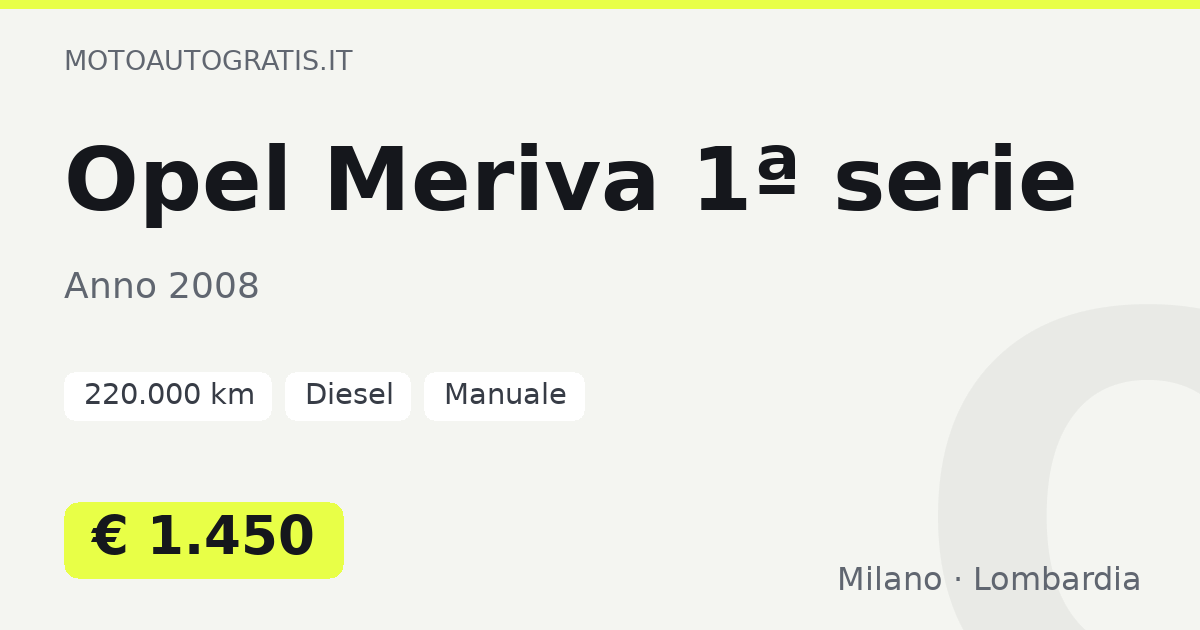Screen dimensions: 1200x630
Task: Click the word serie in the title
Action: point(955,182)
